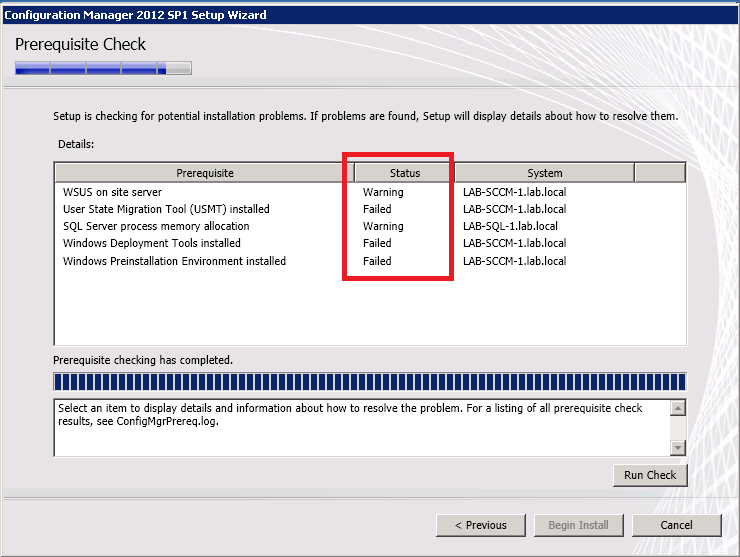Click the prerequisite check progress bar
Viewport: 740px width, 557px height.
[370, 382]
